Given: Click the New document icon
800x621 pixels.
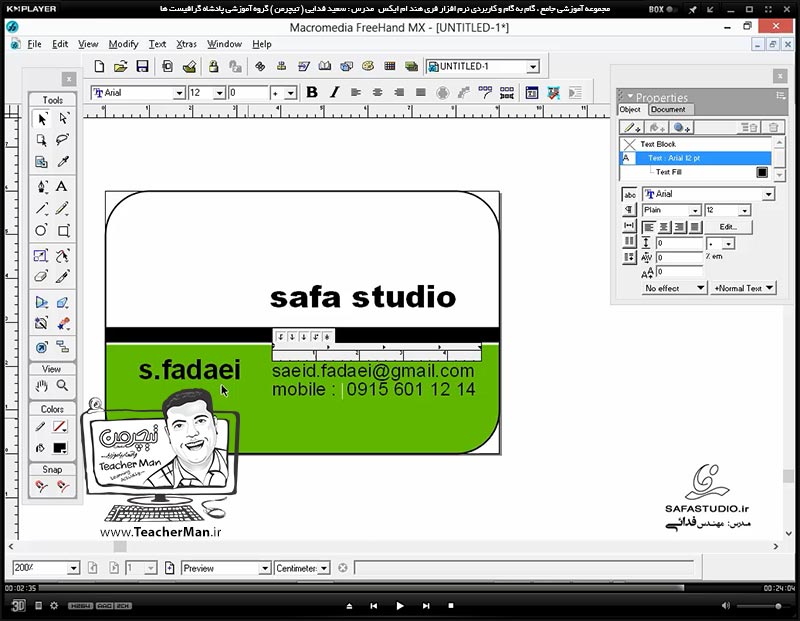Looking at the screenshot, I should (x=99, y=66).
